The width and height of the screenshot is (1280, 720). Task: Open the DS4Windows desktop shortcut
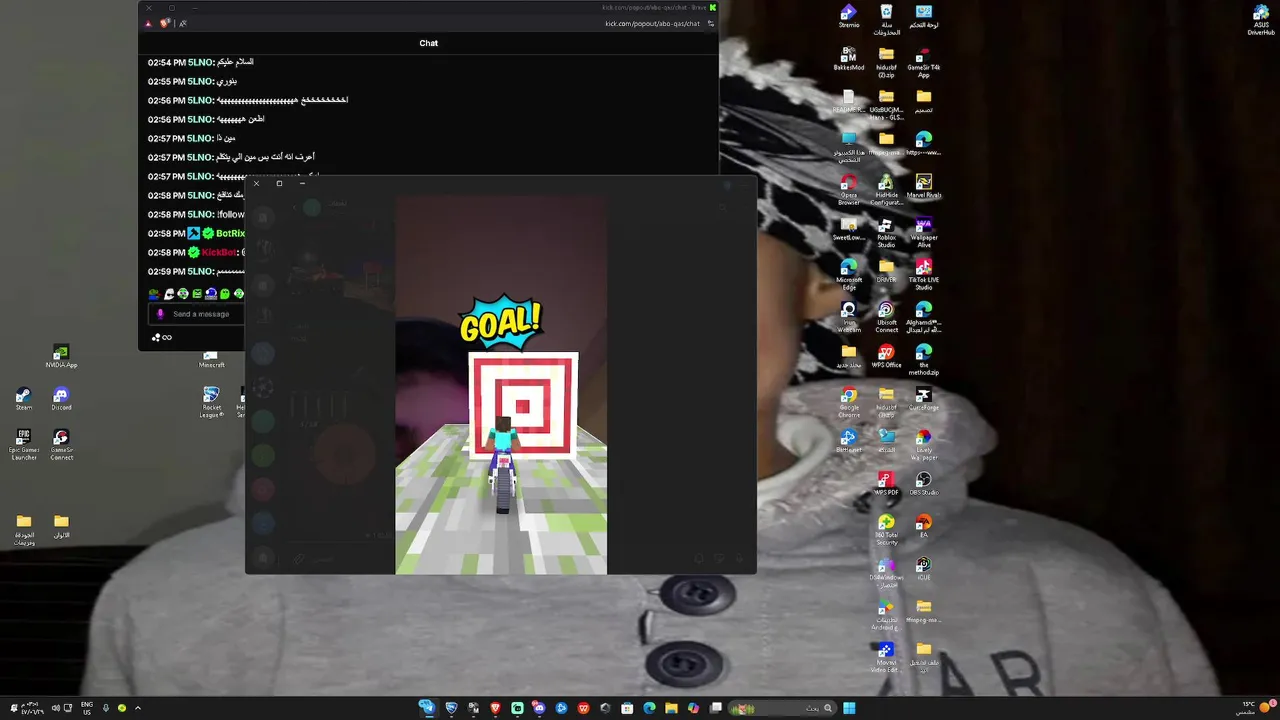886,573
